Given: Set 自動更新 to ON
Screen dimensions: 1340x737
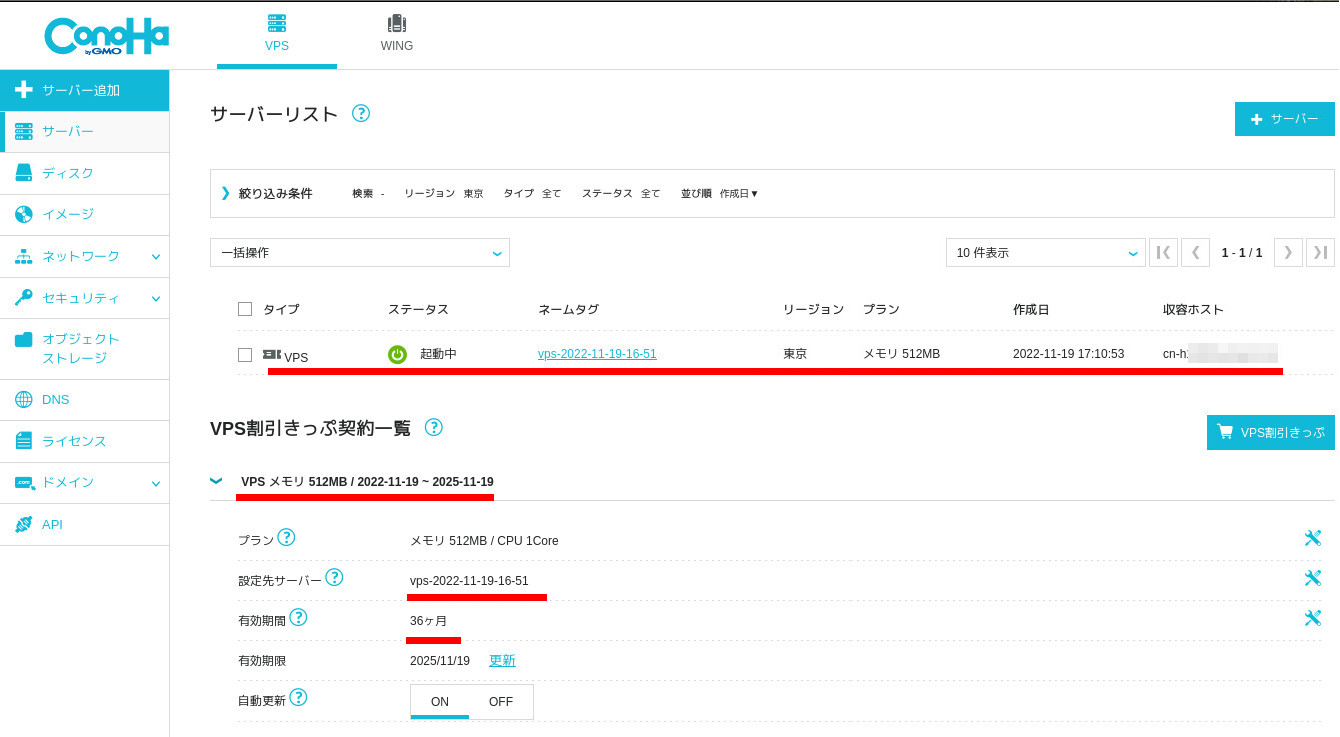Looking at the screenshot, I should point(440,702).
